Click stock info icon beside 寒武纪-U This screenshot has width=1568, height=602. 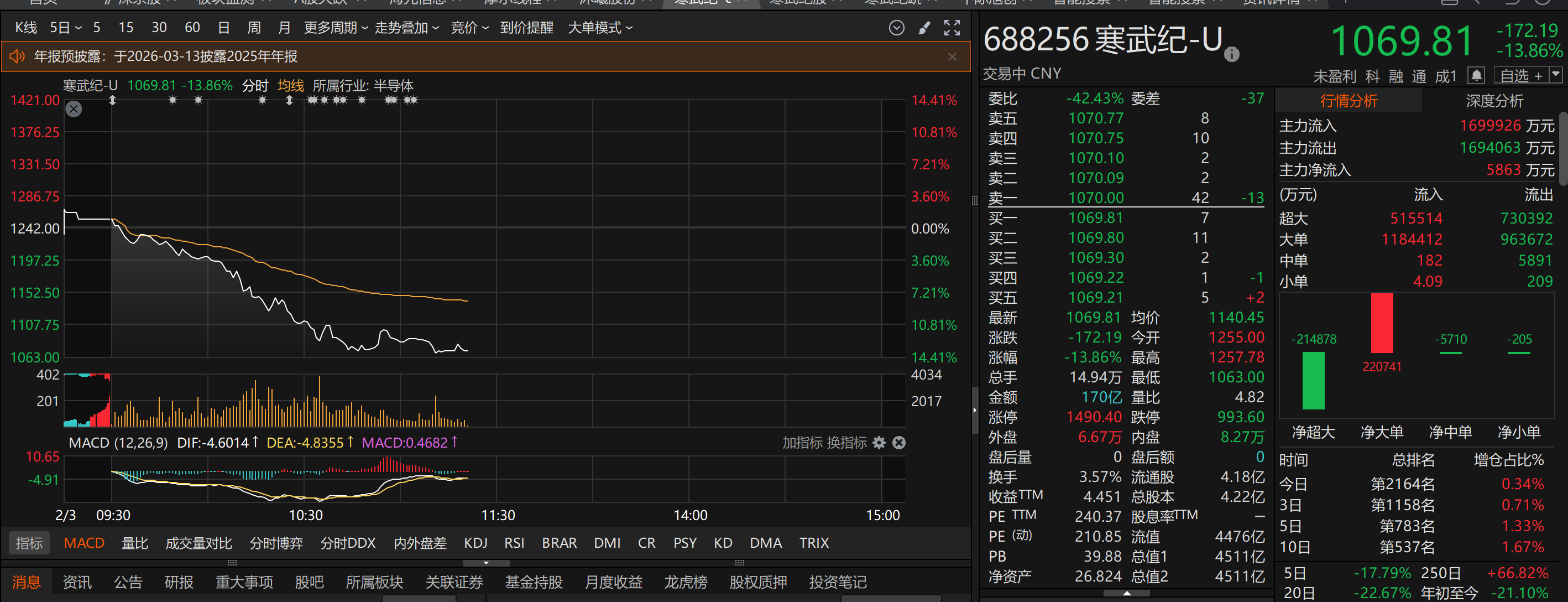click(1231, 55)
